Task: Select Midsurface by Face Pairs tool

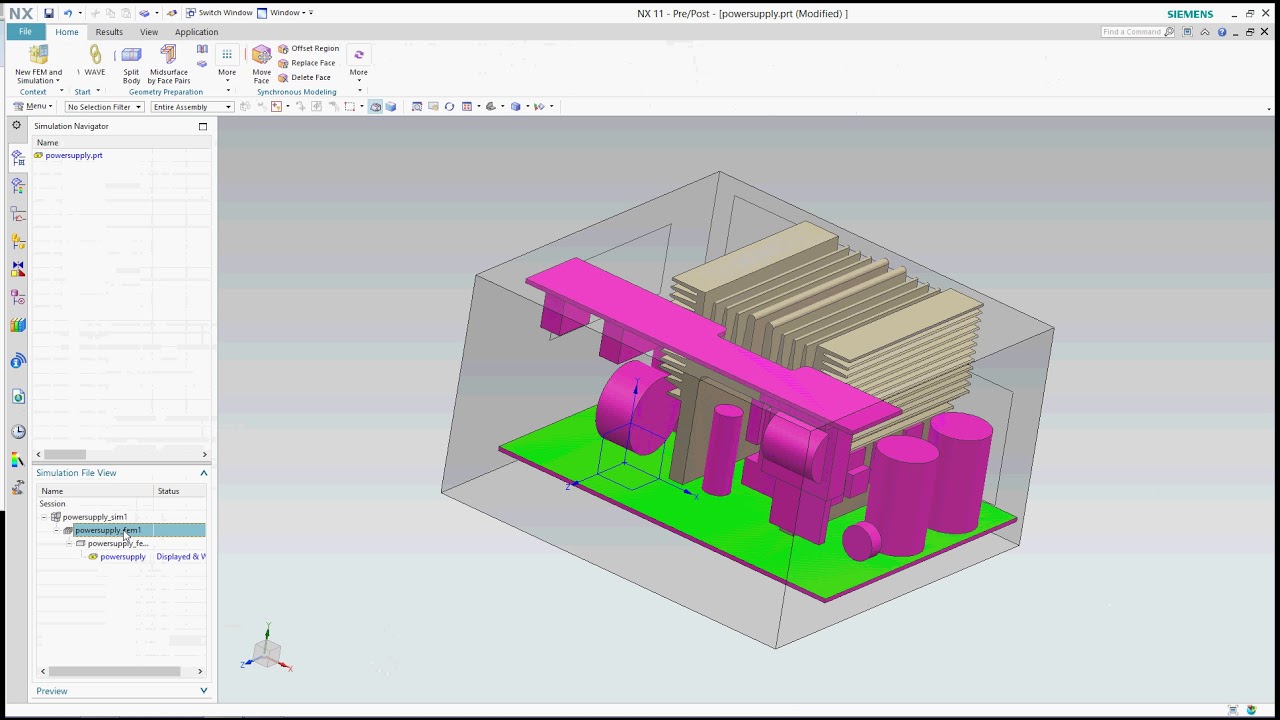Action: pos(169,64)
